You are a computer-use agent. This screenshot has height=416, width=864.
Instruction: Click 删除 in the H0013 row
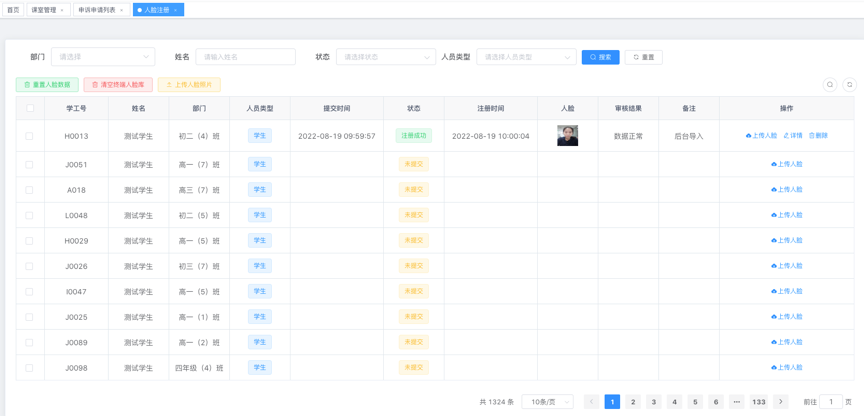(x=818, y=136)
